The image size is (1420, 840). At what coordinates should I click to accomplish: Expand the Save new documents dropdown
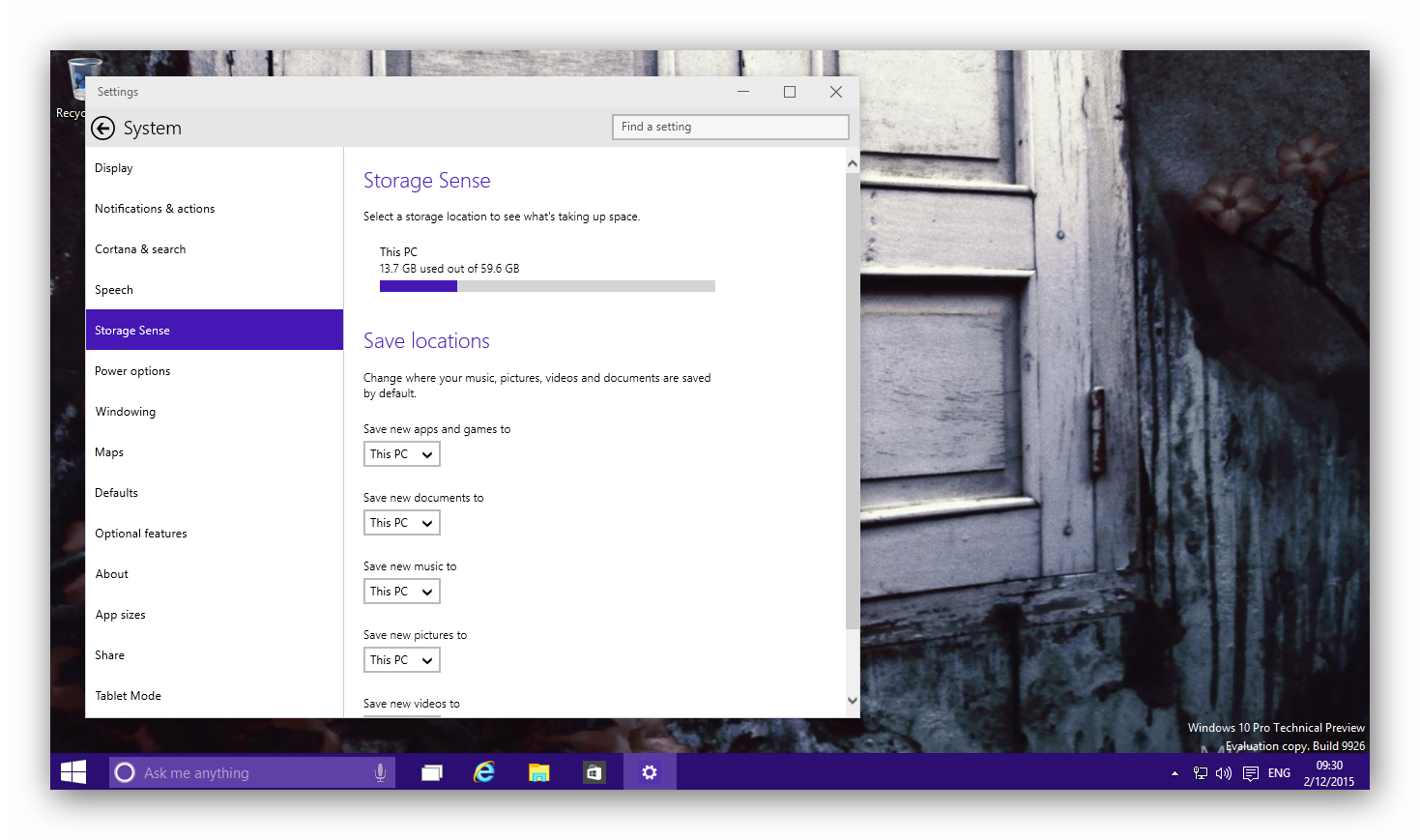click(x=402, y=523)
